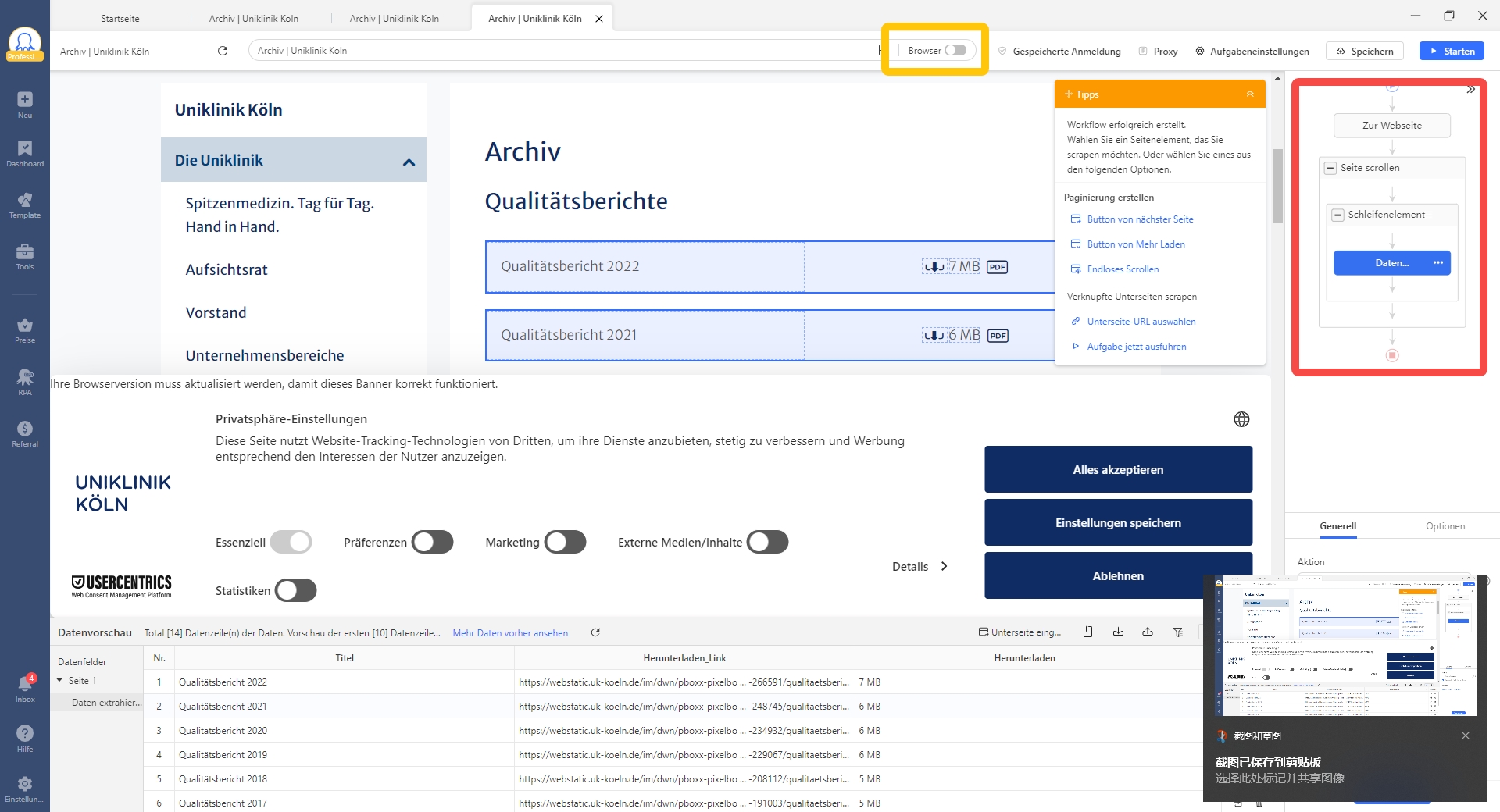The height and width of the screenshot is (812, 1500).
Task: Click the download arrow icon in Datenvorschau toolbar
Action: [1118, 632]
